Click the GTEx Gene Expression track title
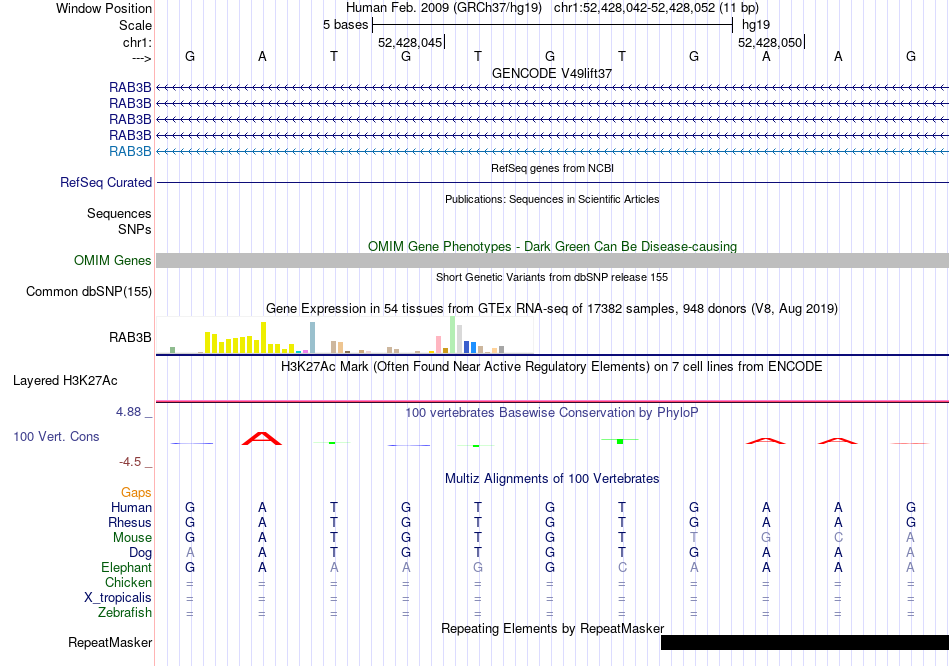 552,308
